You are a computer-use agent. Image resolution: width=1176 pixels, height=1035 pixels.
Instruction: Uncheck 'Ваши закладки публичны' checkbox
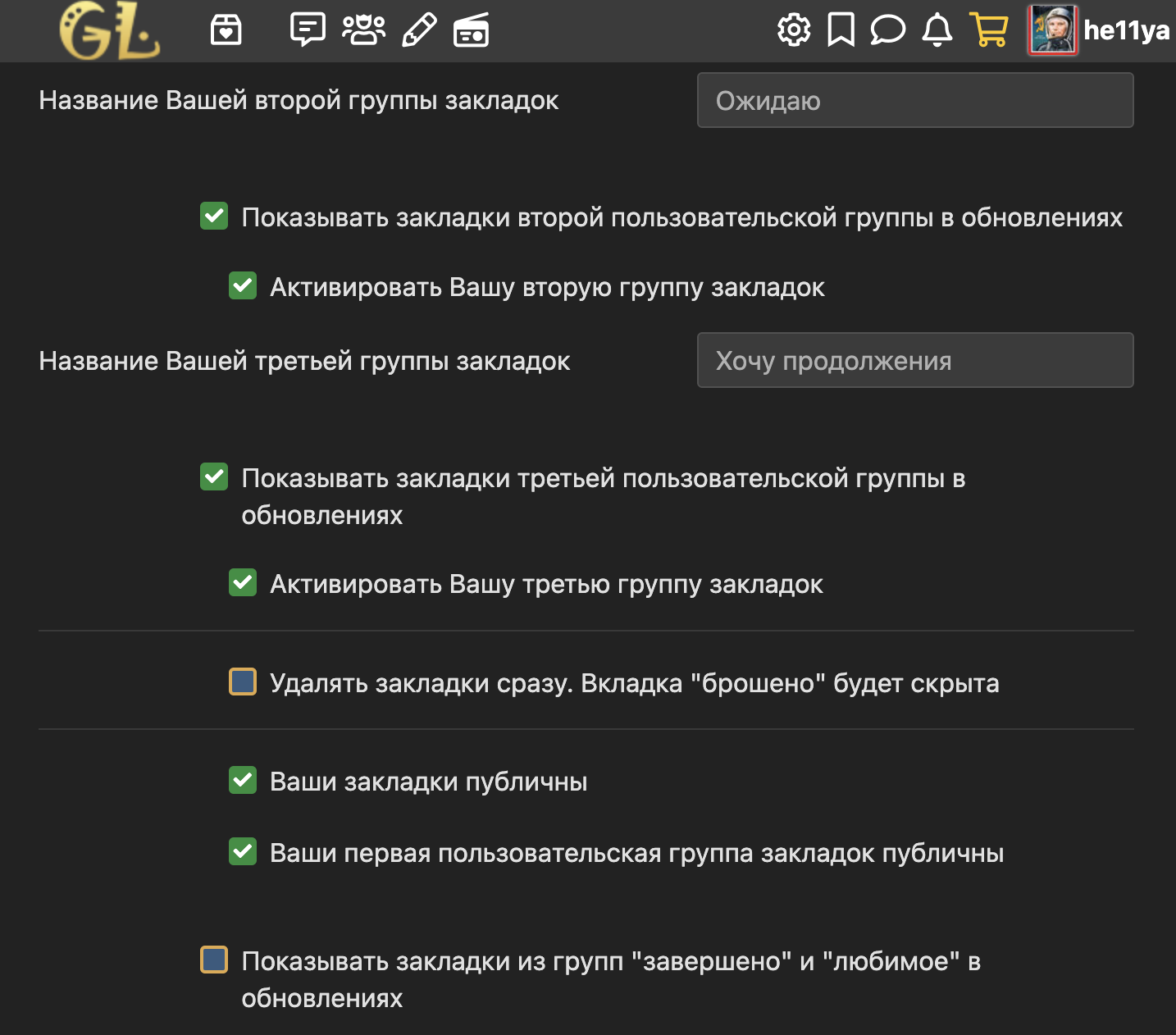[243, 781]
